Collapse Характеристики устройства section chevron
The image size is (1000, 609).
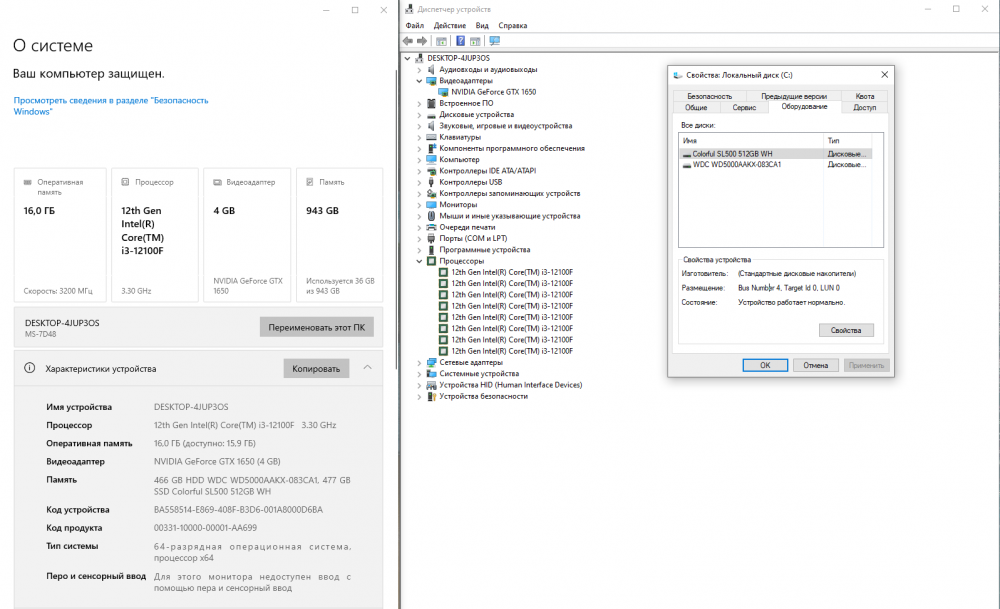pos(367,368)
